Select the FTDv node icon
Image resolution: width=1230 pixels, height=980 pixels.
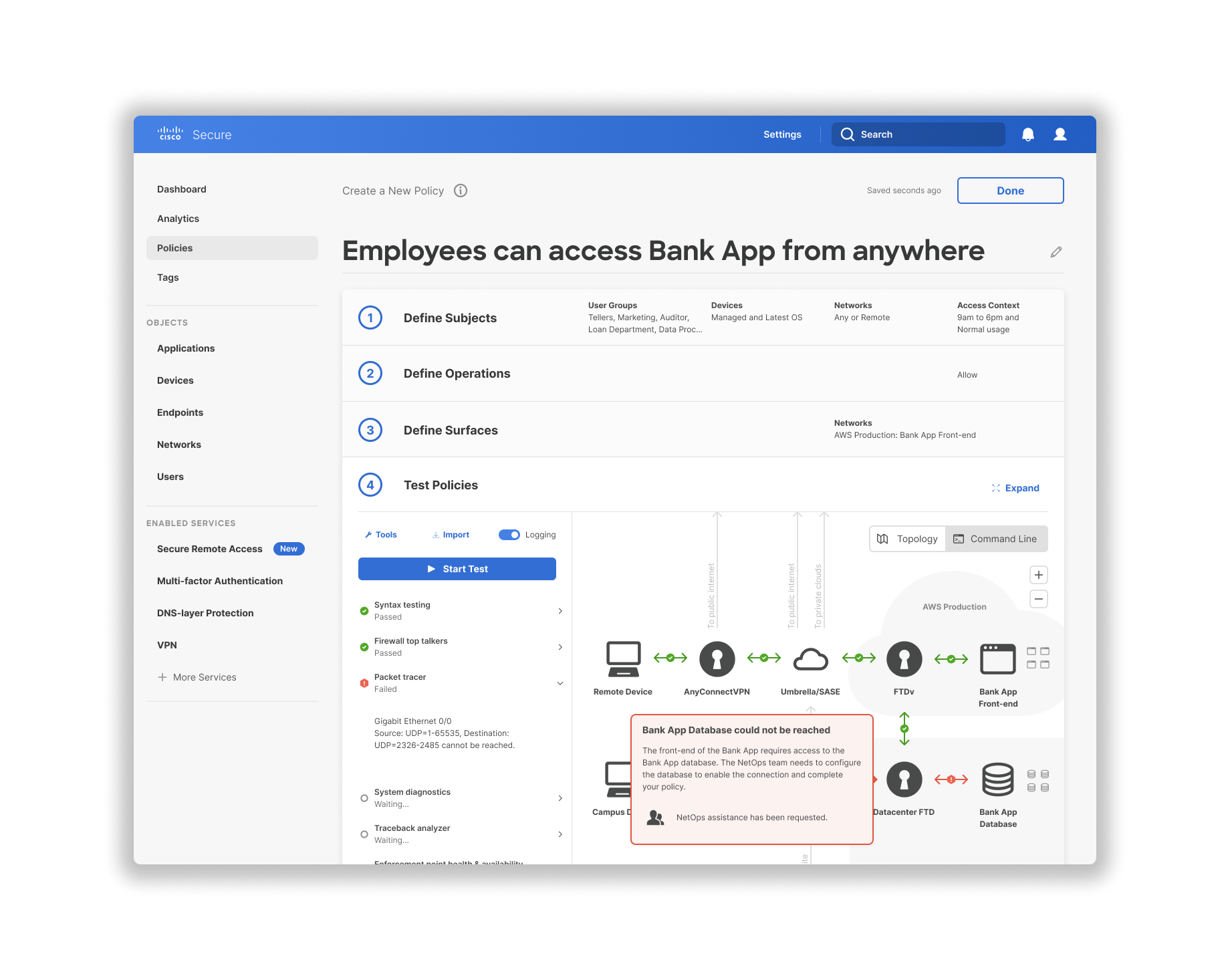tap(904, 659)
